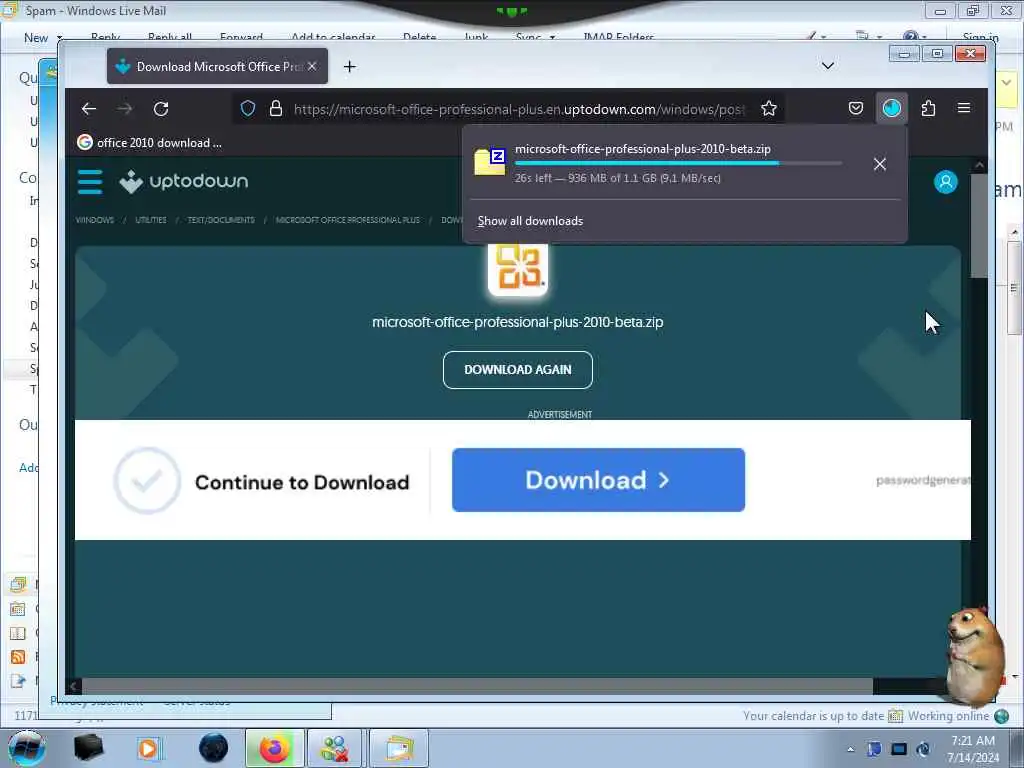Image resolution: width=1024 pixels, height=768 pixels.
Task: Open the office 2010 download bookmark
Action: click(x=150, y=142)
